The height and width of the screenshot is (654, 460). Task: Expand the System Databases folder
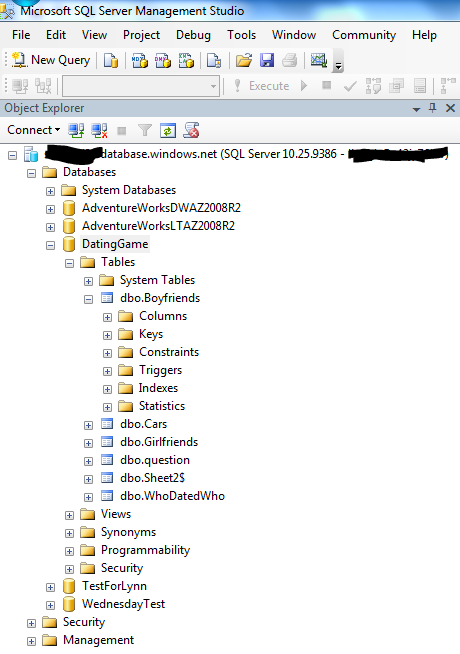point(50,191)
